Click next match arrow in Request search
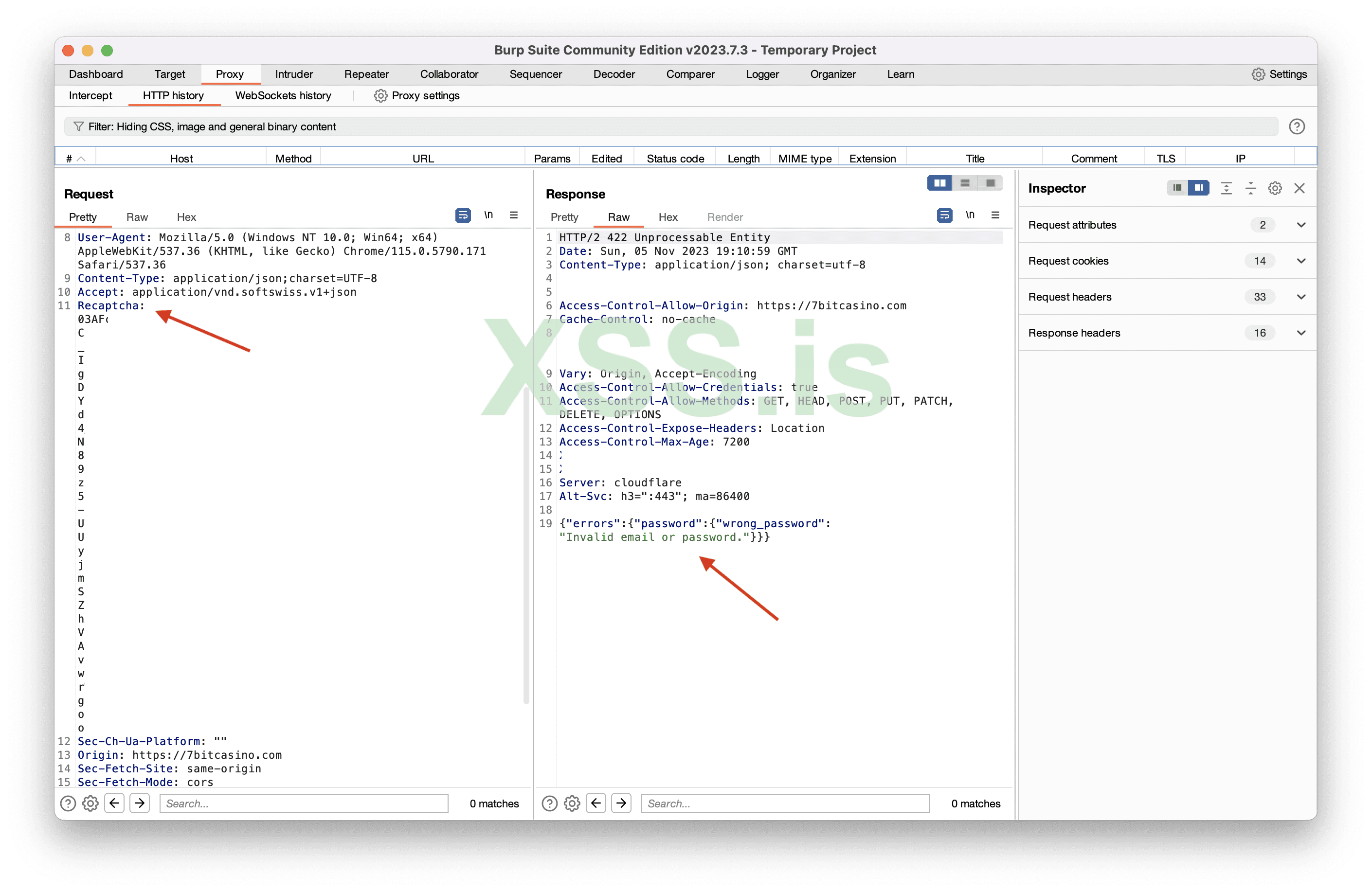Viewport: 1372px width, 892px height. [140, 803]
